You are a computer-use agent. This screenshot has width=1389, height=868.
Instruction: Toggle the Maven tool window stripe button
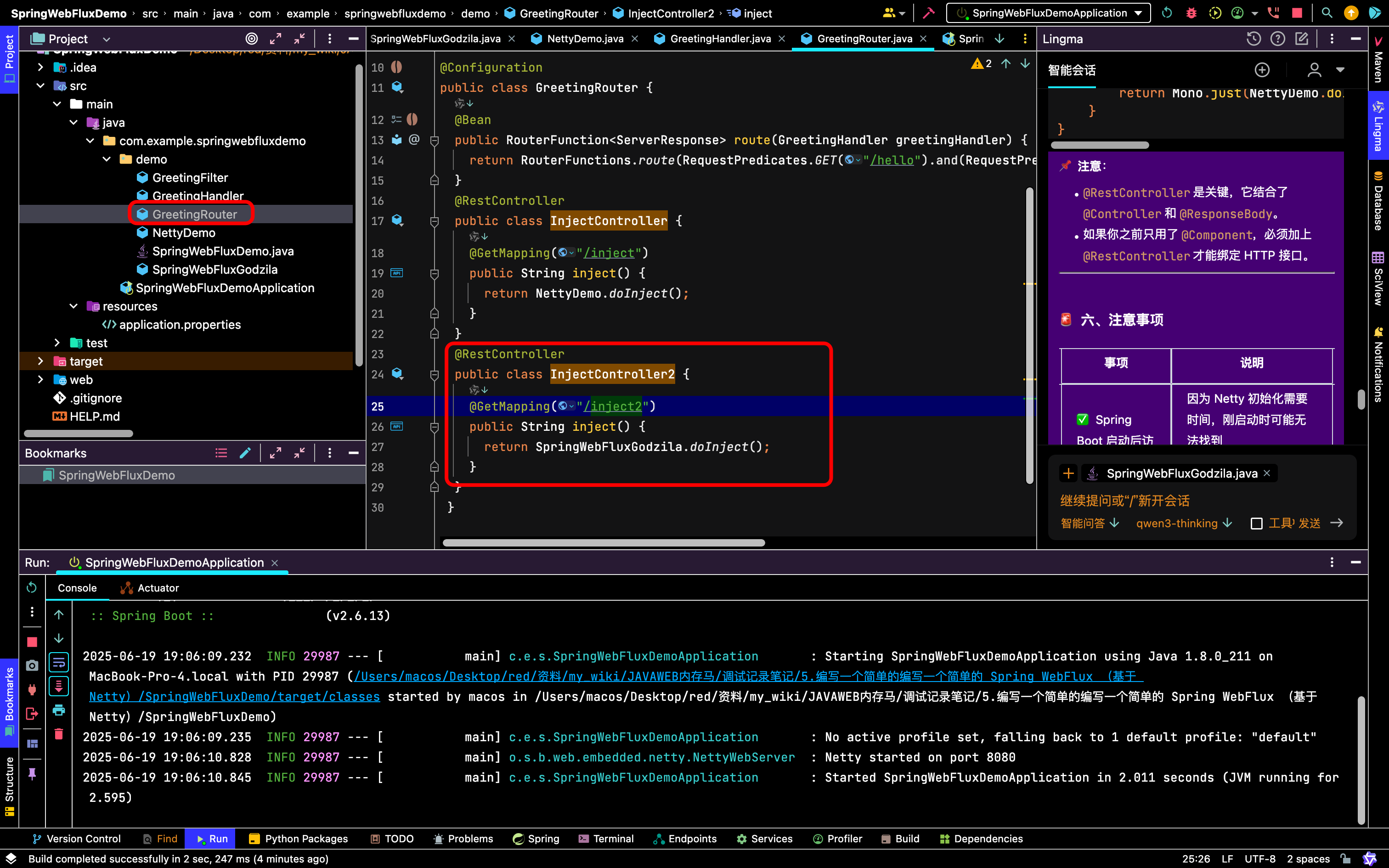click(1379, 60)
